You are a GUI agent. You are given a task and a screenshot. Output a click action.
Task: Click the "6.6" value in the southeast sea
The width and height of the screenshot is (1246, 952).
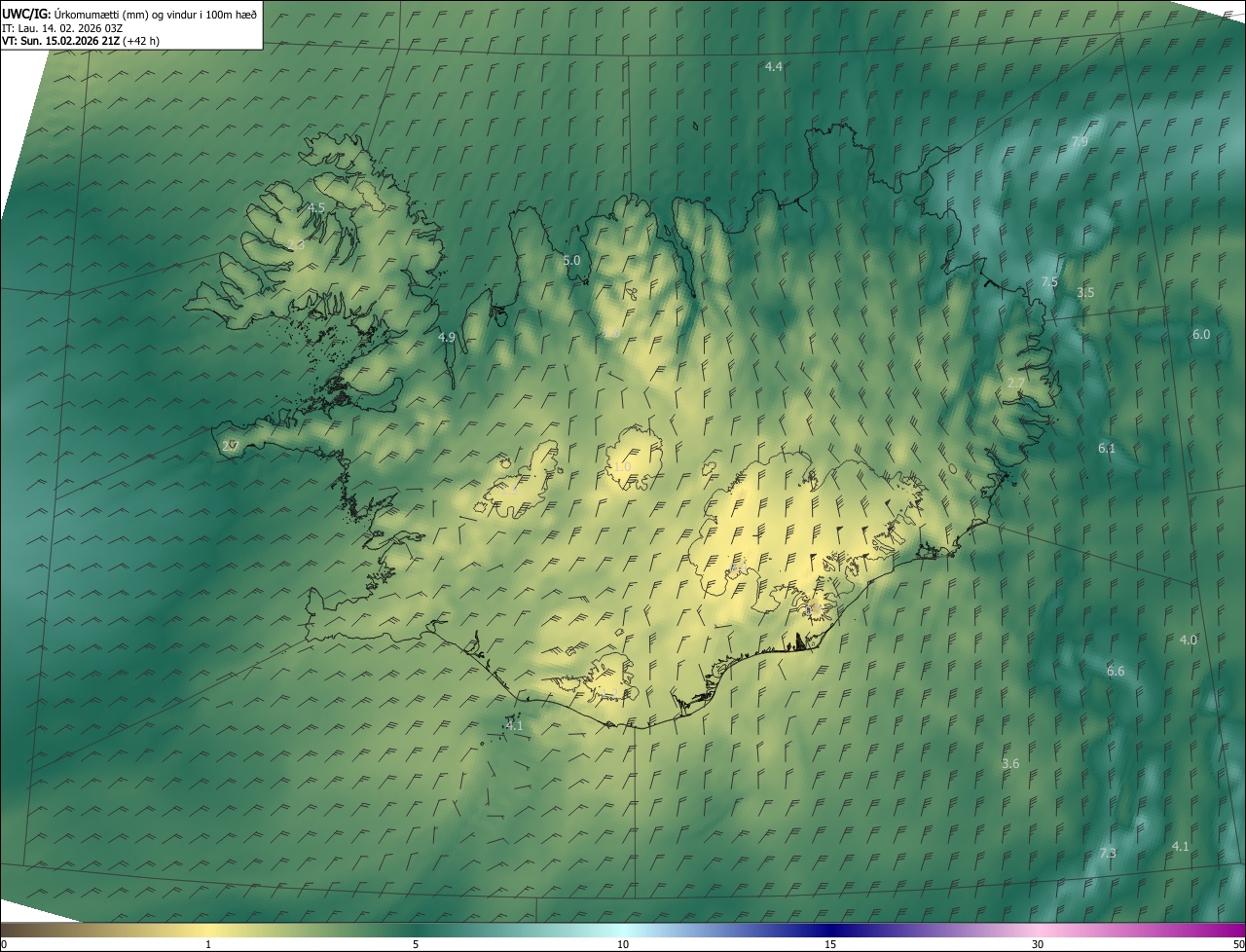(x=1116, y=672)
